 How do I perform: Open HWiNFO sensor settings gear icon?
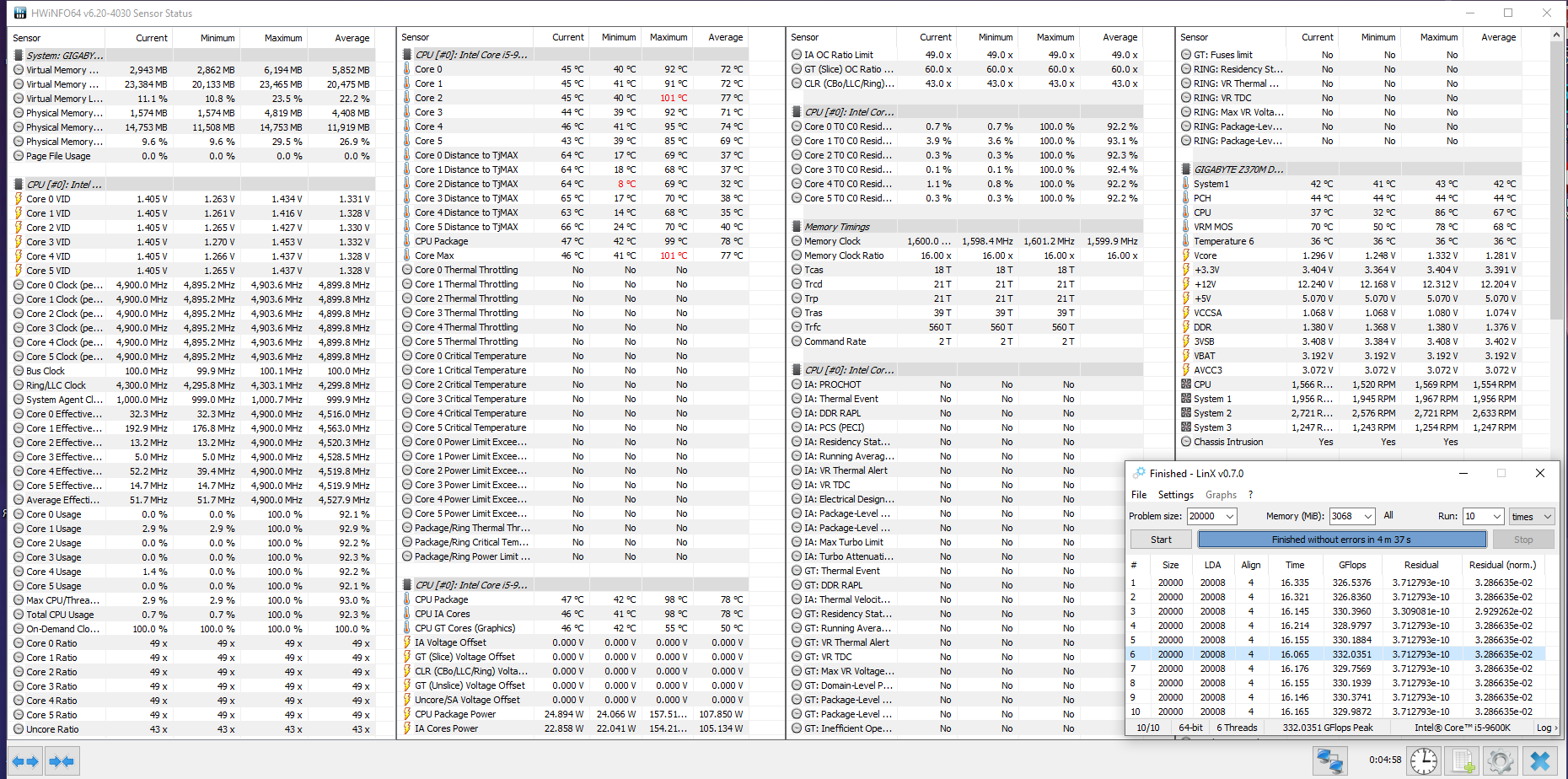click(1501, 760)
